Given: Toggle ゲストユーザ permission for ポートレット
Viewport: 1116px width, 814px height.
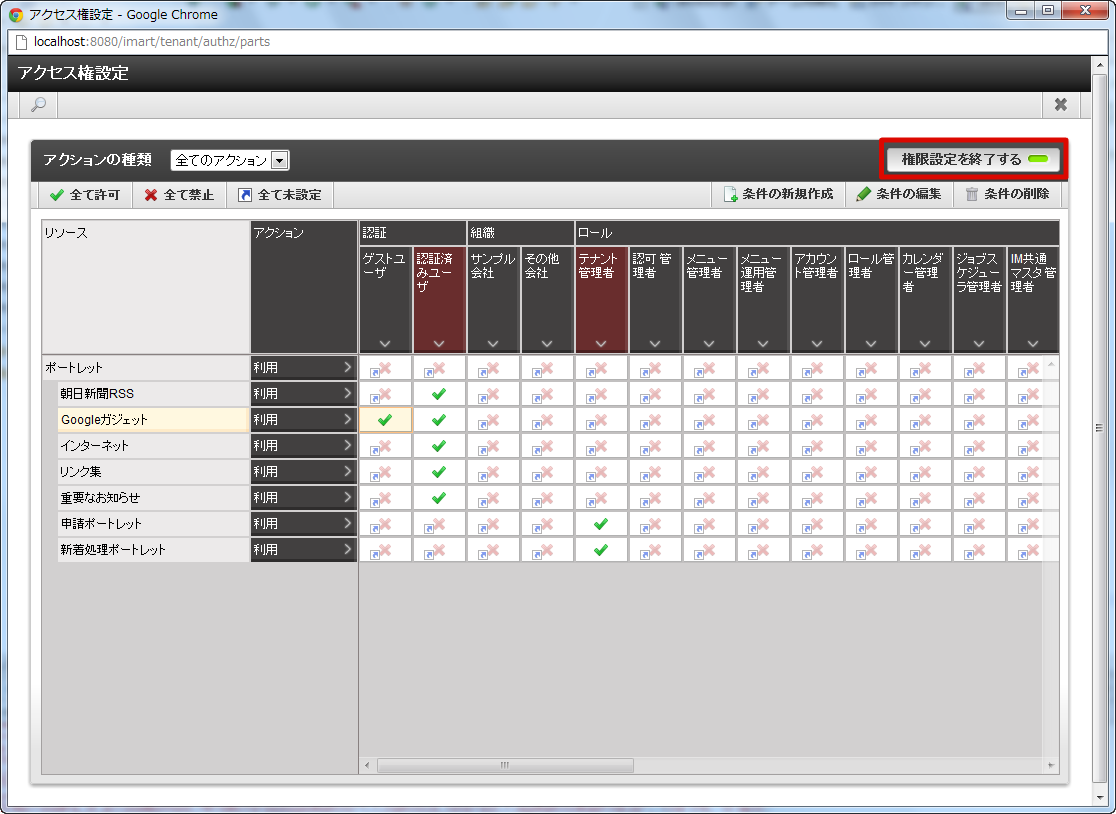Looking at the screenshot, I should click(x=385, y=368).
